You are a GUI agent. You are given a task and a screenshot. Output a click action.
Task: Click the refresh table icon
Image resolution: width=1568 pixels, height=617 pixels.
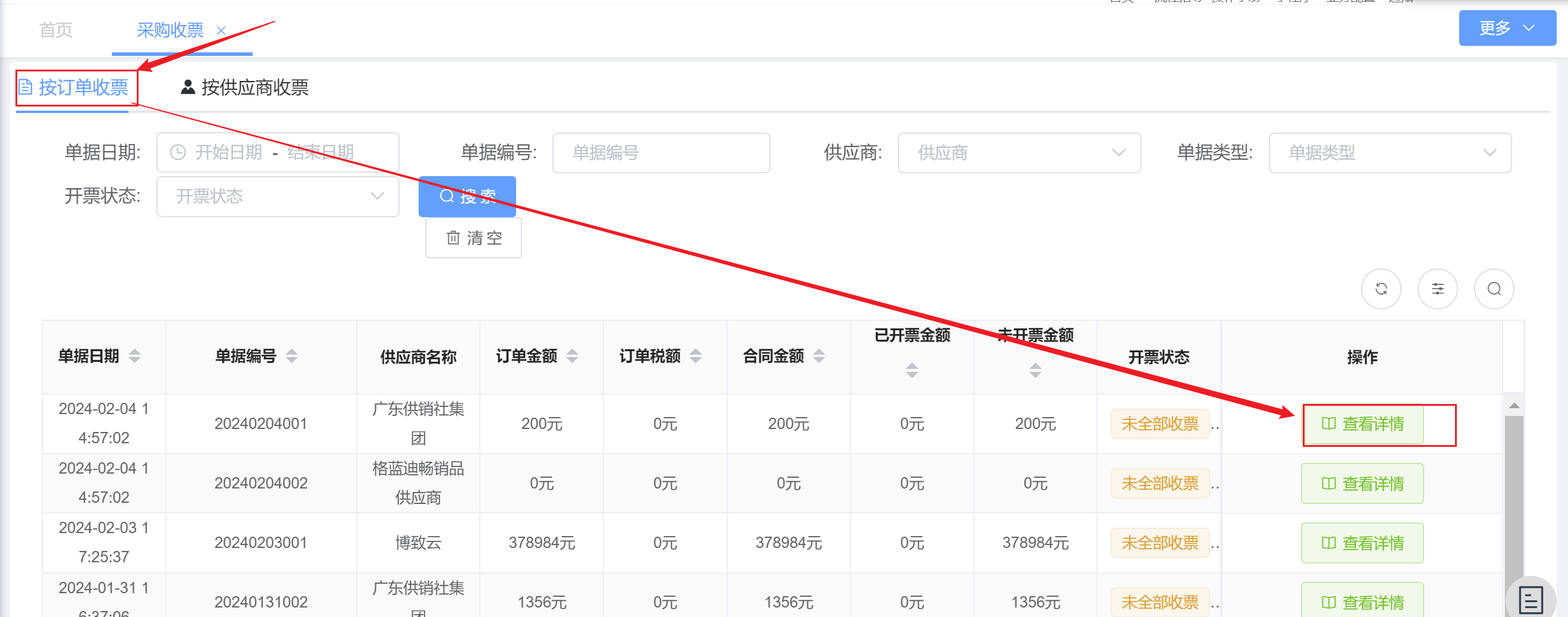tap(1381, 289)
